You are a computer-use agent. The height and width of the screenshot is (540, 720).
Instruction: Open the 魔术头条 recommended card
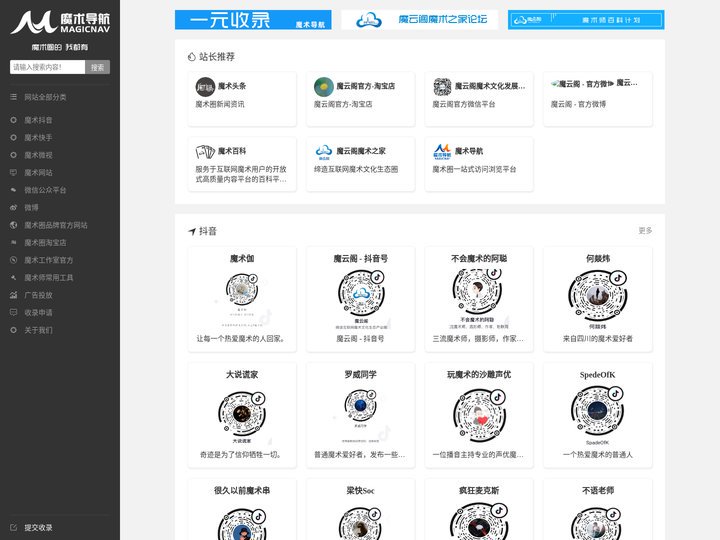coord(242,99)
